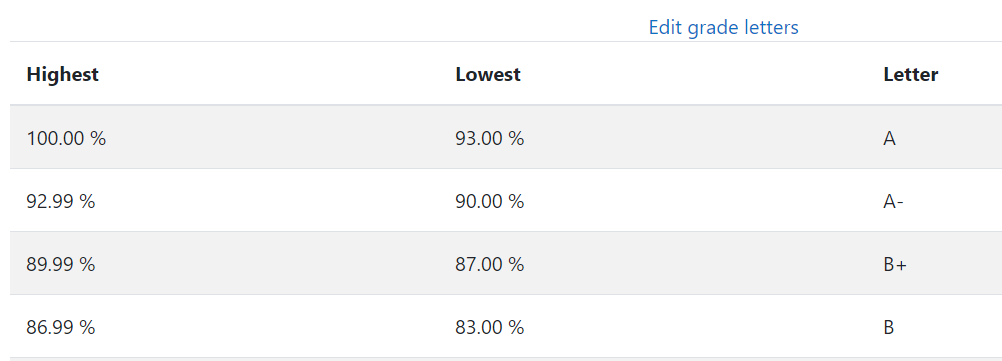
Task: Select the row for grade B
Action: point(506,326)
